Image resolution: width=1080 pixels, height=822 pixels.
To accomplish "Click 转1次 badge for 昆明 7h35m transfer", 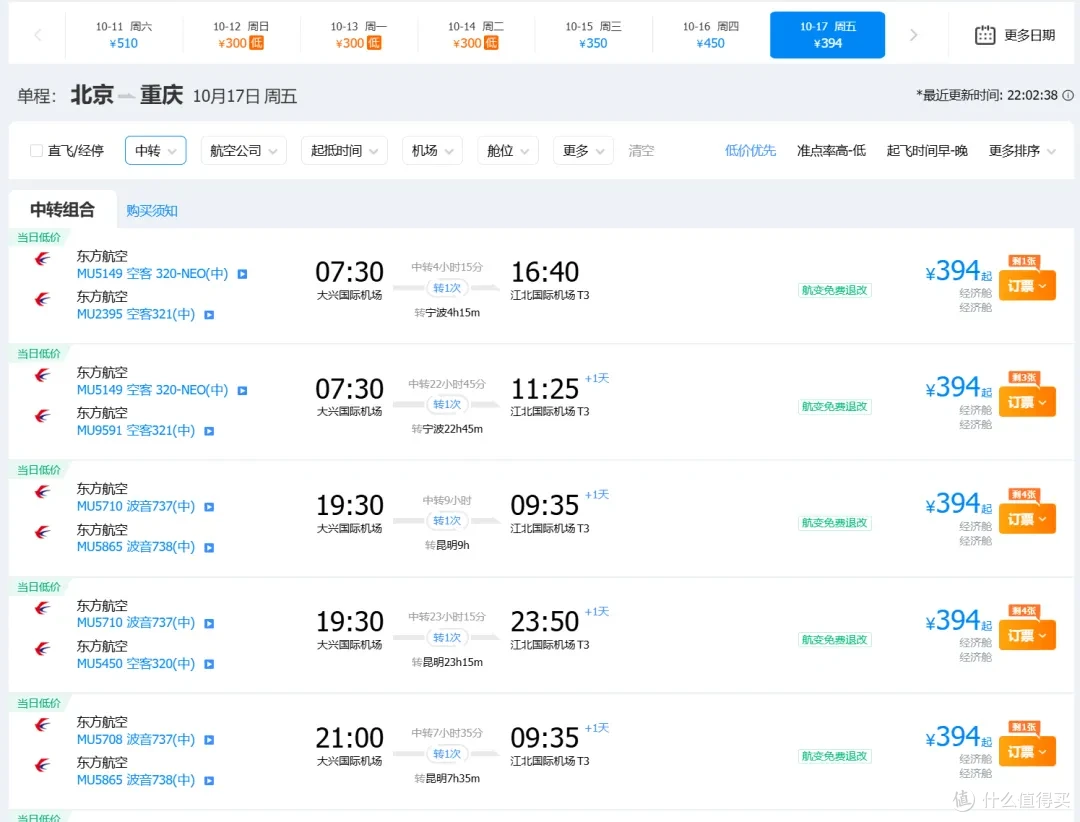I will (x=447, y=754).
